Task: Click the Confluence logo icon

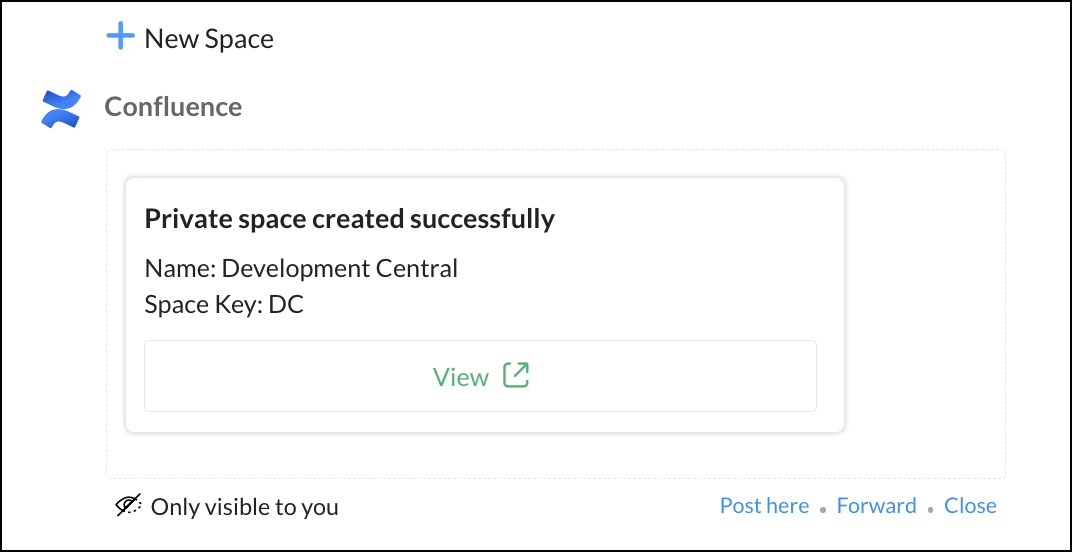Action: (60, 108)
